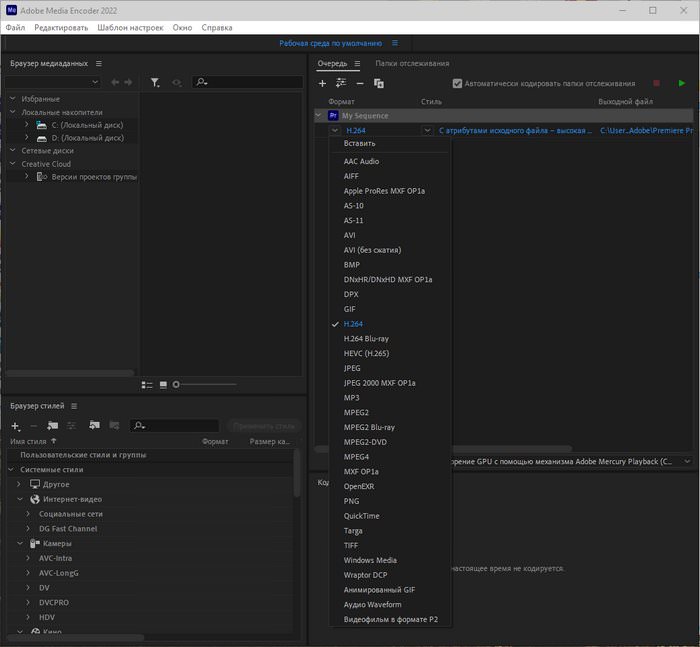Open the Очередь panel menu icon
The width and height of the screenshot is (700, 647).
[357, 63]
